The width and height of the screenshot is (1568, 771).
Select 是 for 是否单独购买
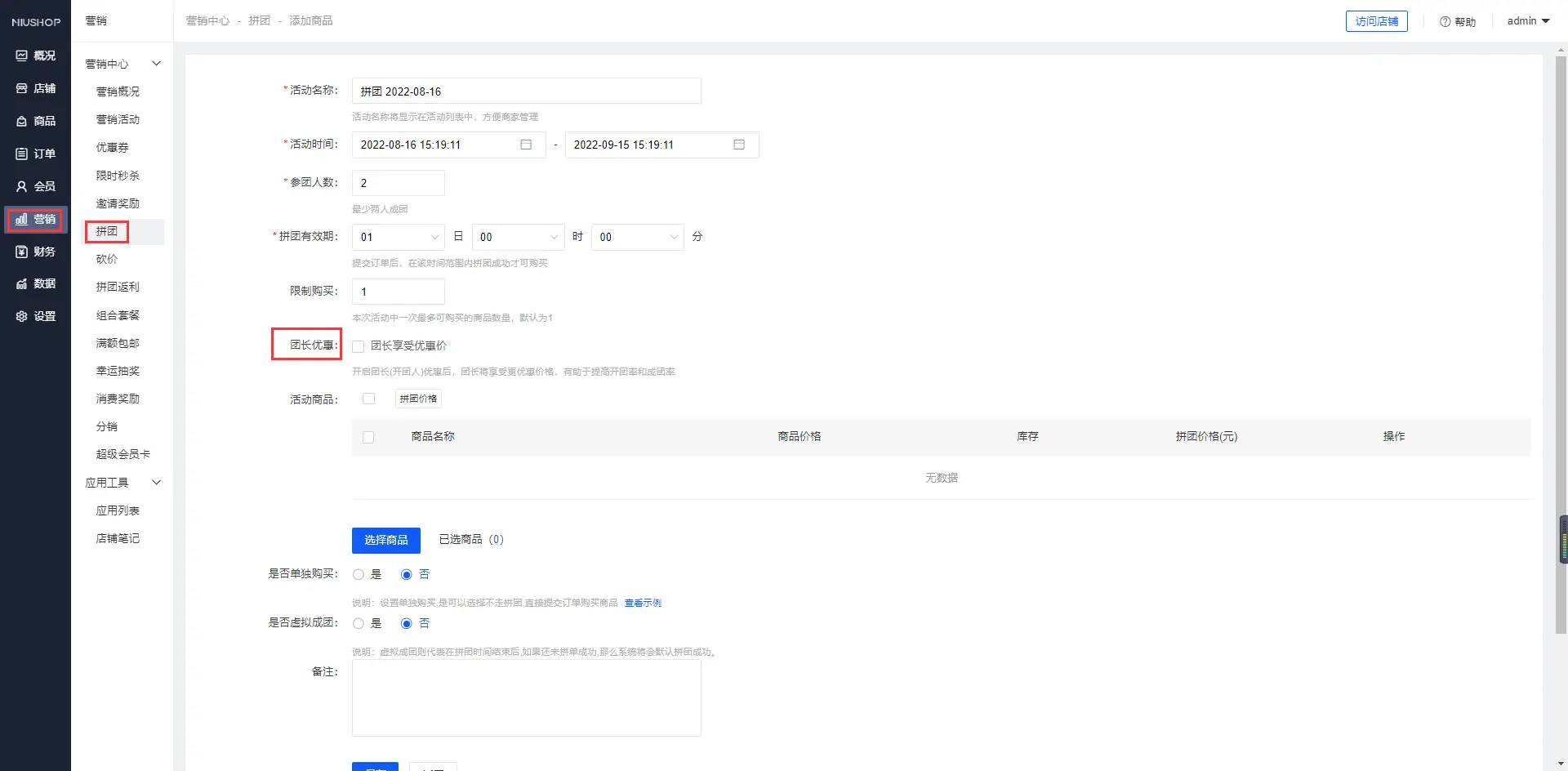359,575
